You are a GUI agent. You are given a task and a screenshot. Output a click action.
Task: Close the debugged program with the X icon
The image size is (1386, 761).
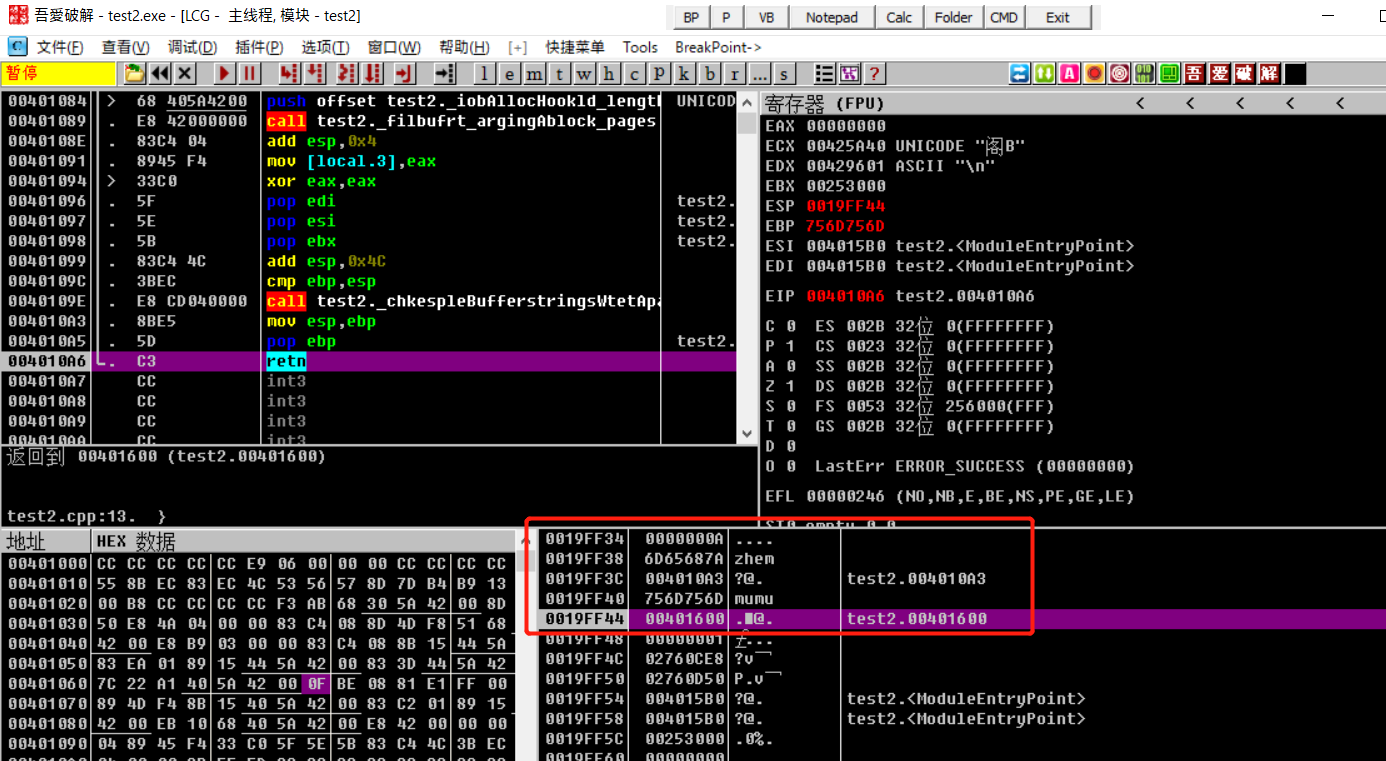[x=185, y=74]
